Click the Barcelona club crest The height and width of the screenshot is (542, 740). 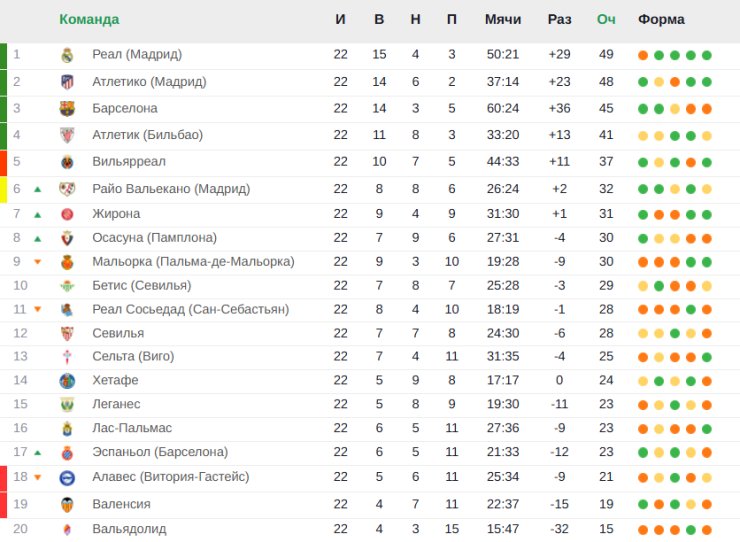click(x=67, y=109)
